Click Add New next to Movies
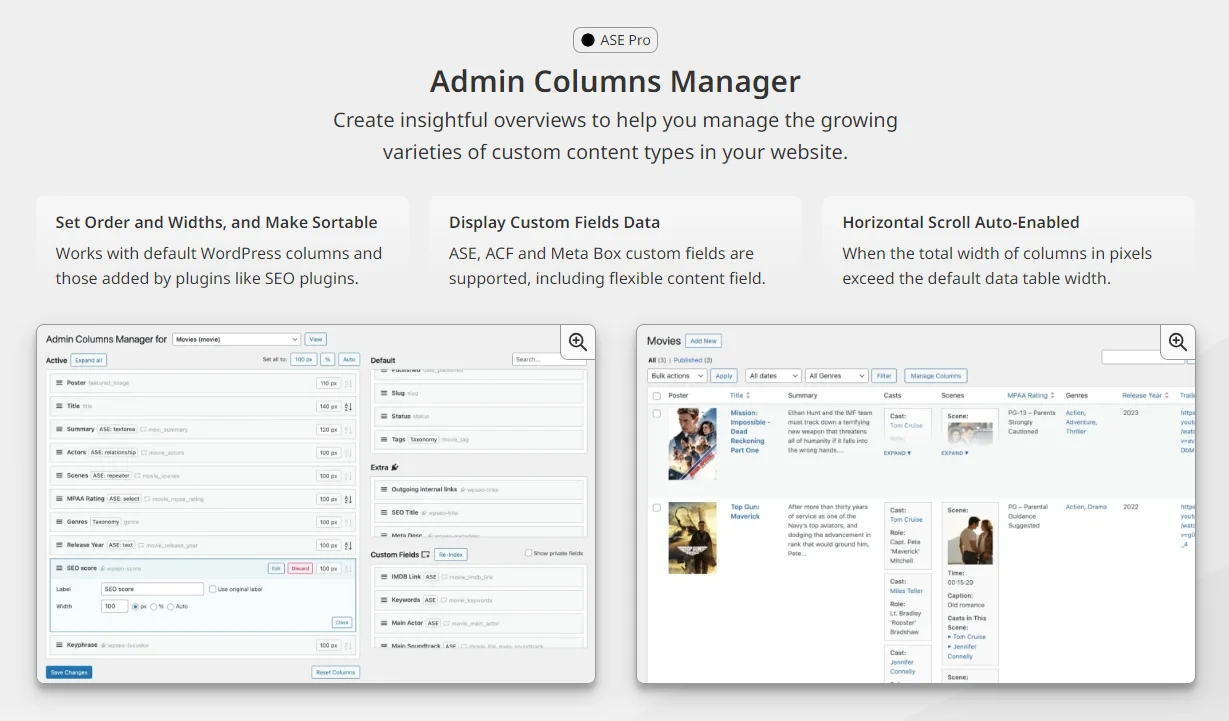 (x=703, y=341)
